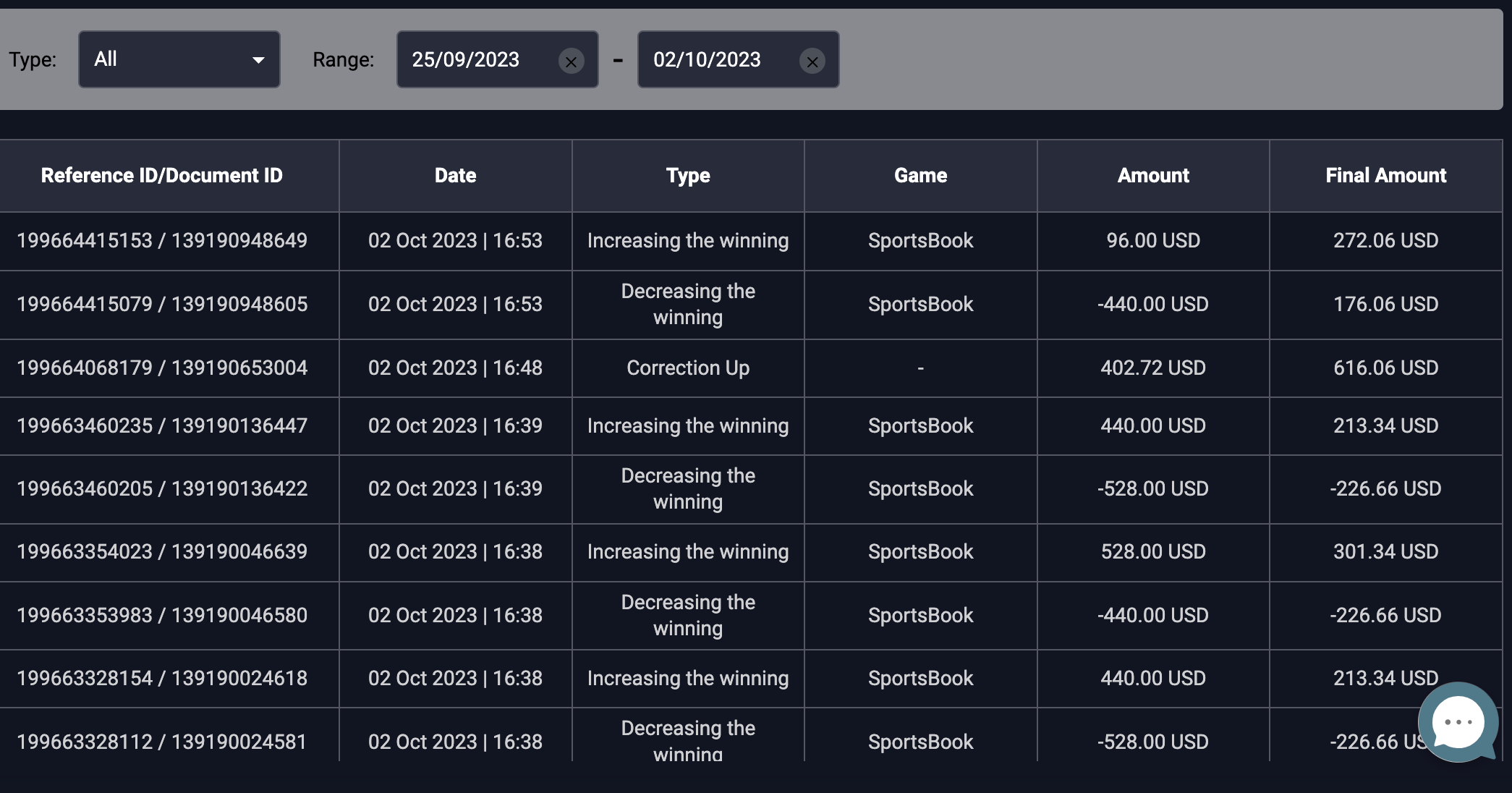Screen dimensions: 1512x793
Task: Open the live chat bubble icon
Action: 1457,721
